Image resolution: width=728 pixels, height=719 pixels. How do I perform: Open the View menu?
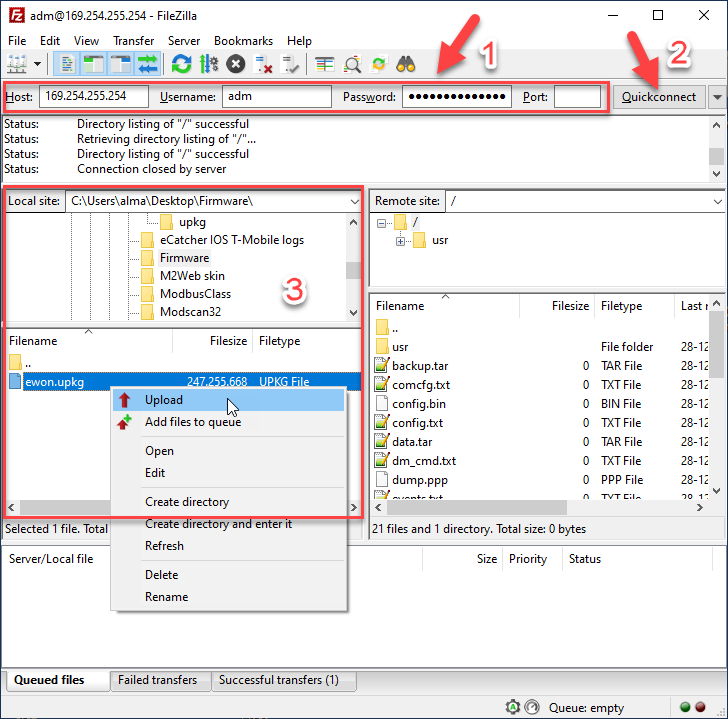click(86, 41)
